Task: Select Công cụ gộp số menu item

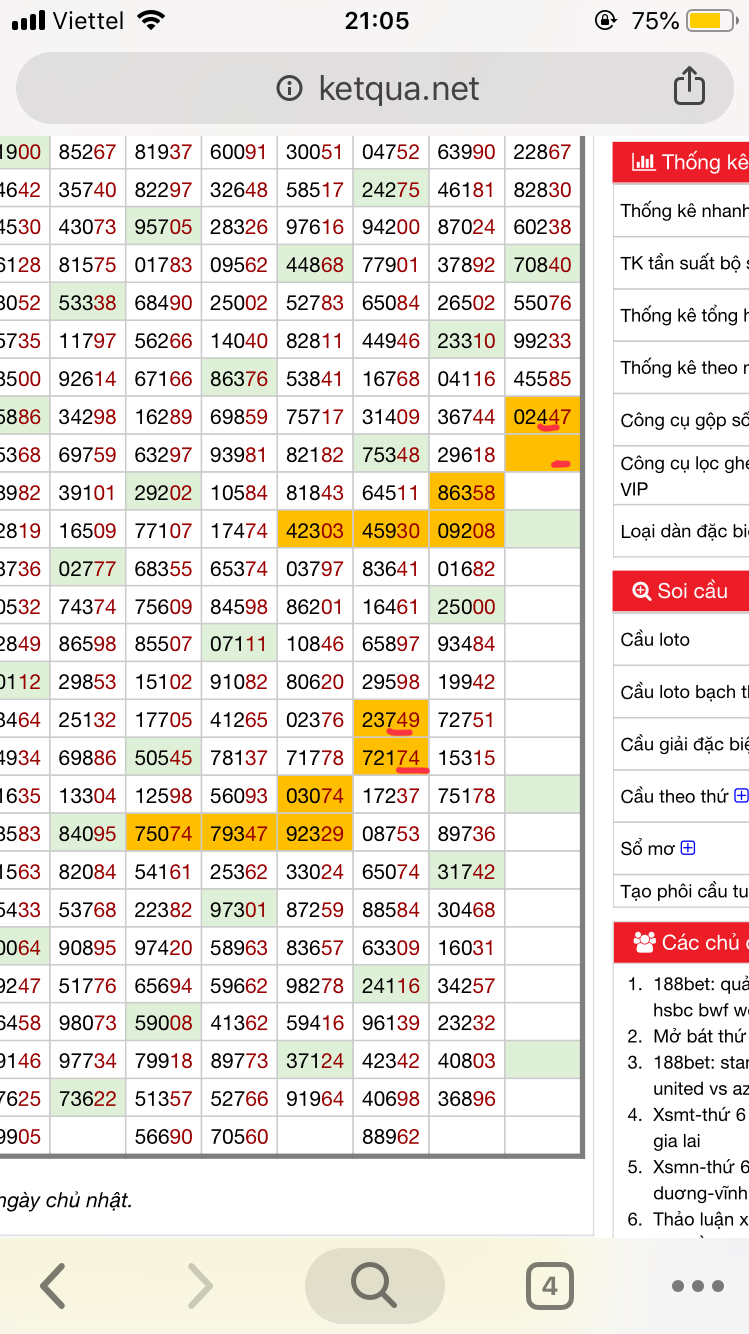Action: coord(684,420)
